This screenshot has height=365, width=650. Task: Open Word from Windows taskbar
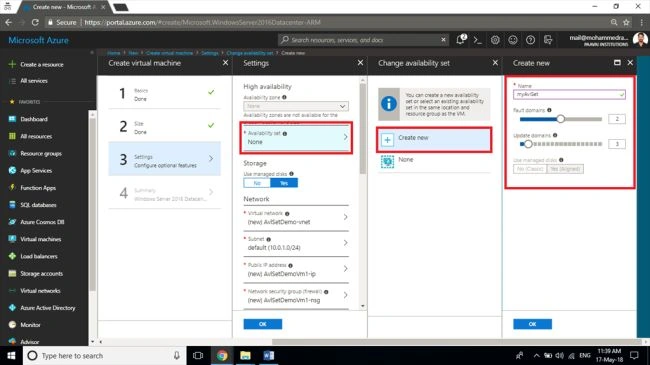tap(269, 355)
